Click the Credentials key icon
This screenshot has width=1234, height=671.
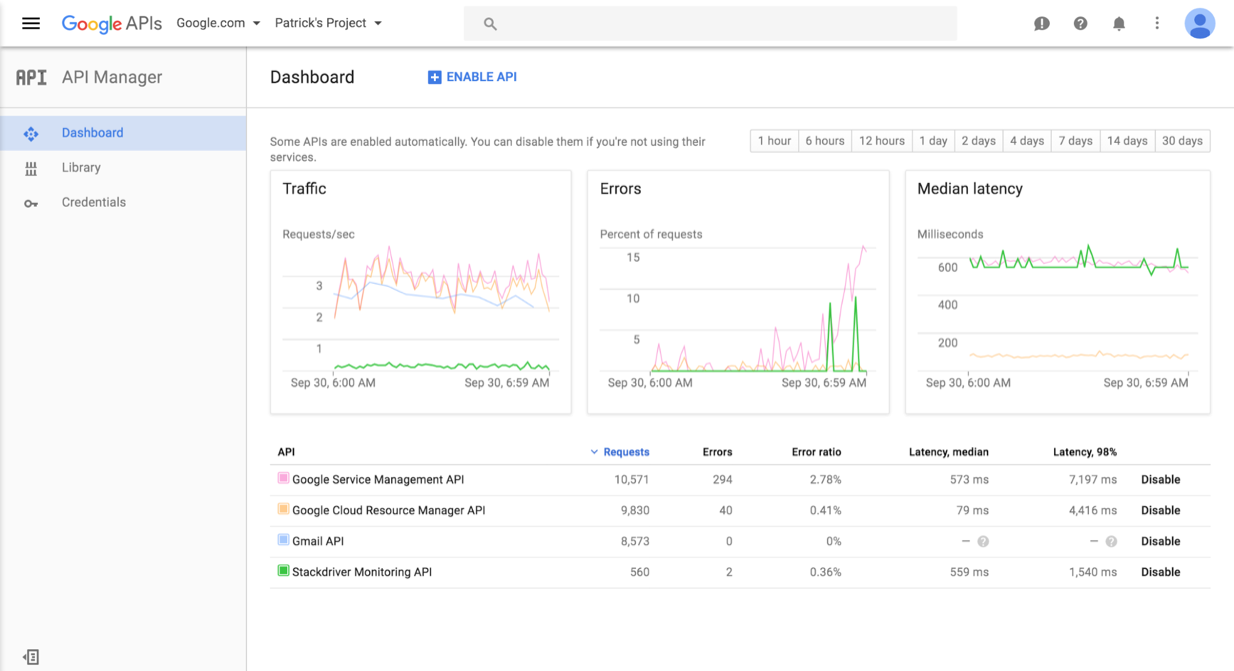tap(31, 203)
